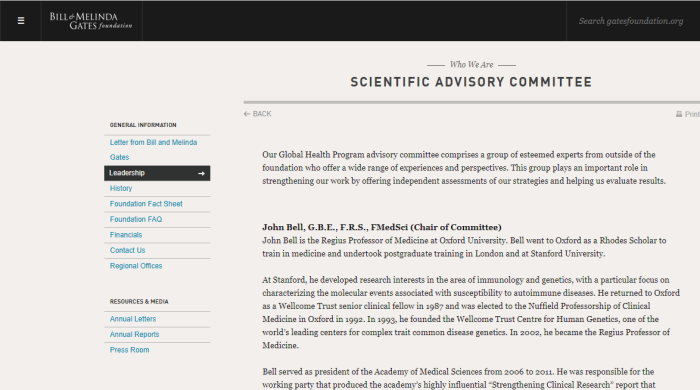Click the arrow on the Leadership item
Viewport: 700px width, 390px height.
click(201, 173)
